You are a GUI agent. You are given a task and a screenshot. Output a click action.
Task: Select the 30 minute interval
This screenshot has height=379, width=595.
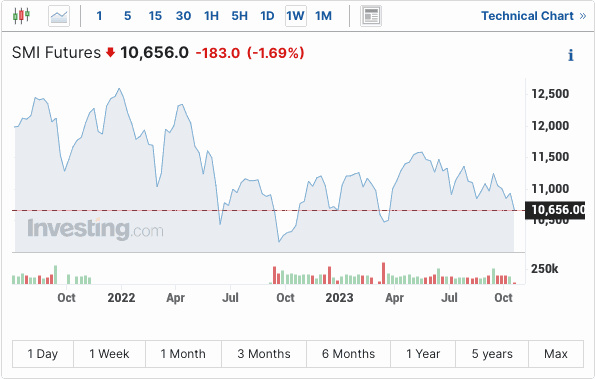183,16
